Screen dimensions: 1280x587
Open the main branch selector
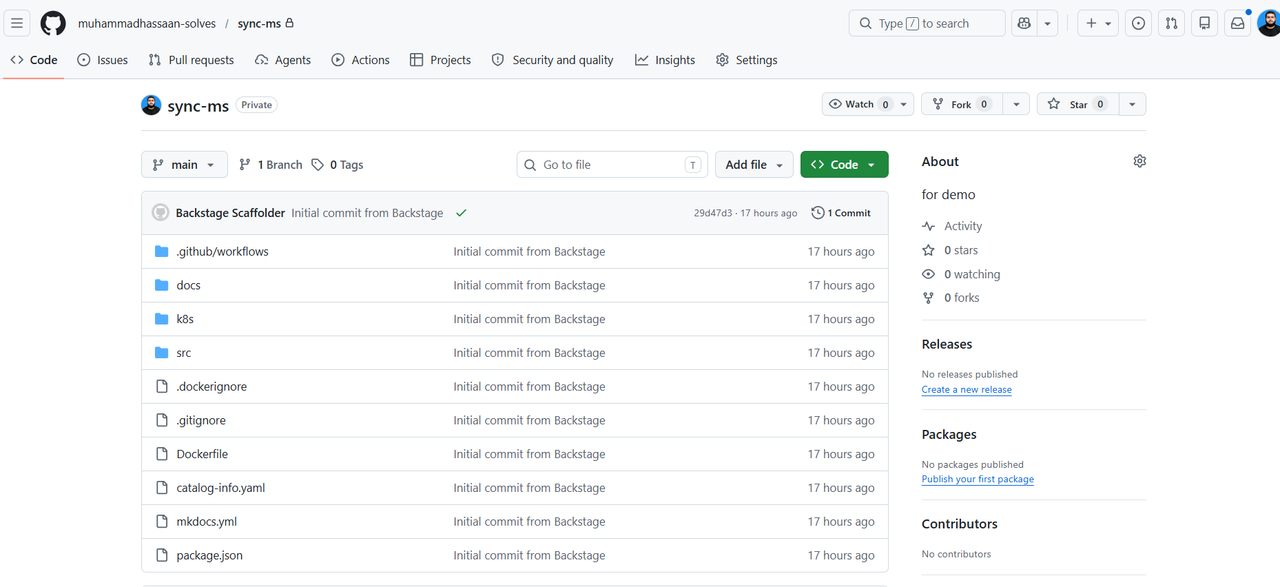[185, 165]
